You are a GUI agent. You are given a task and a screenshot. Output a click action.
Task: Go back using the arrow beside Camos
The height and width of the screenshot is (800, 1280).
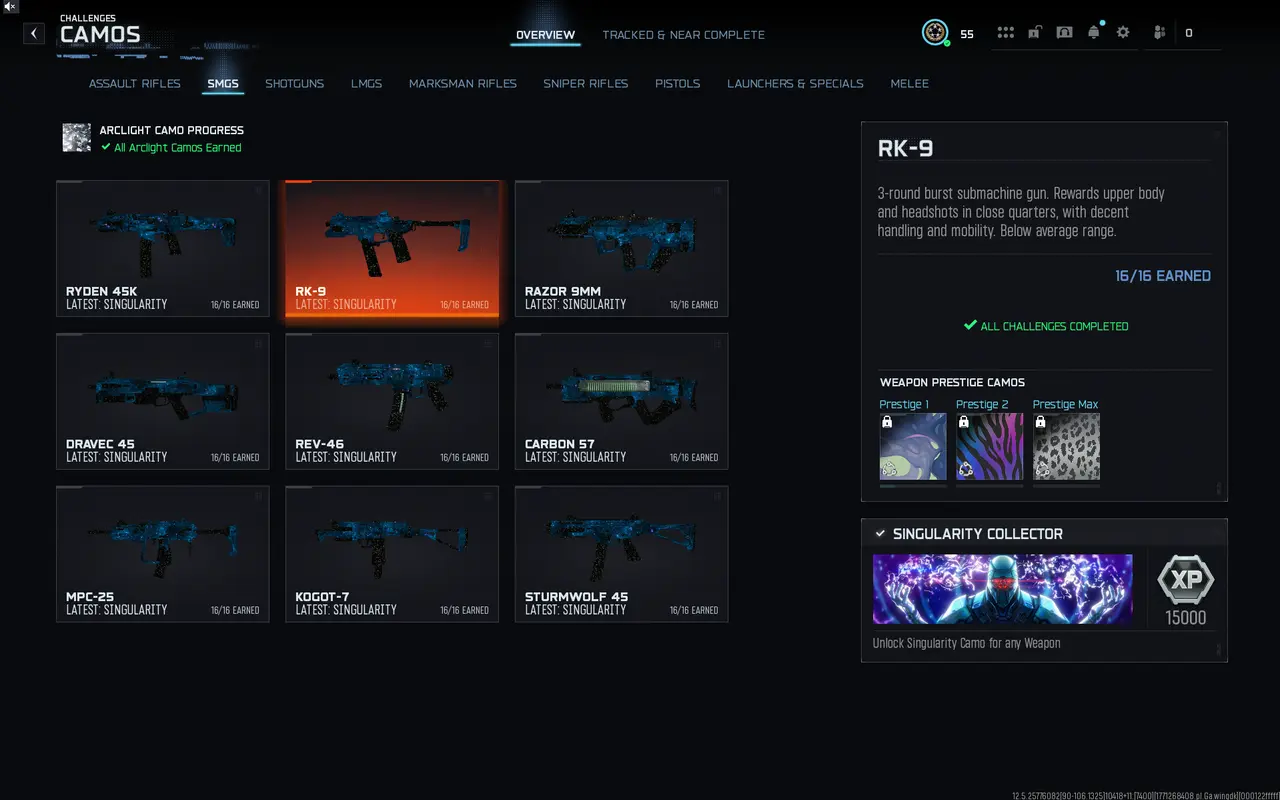point(34,34)
